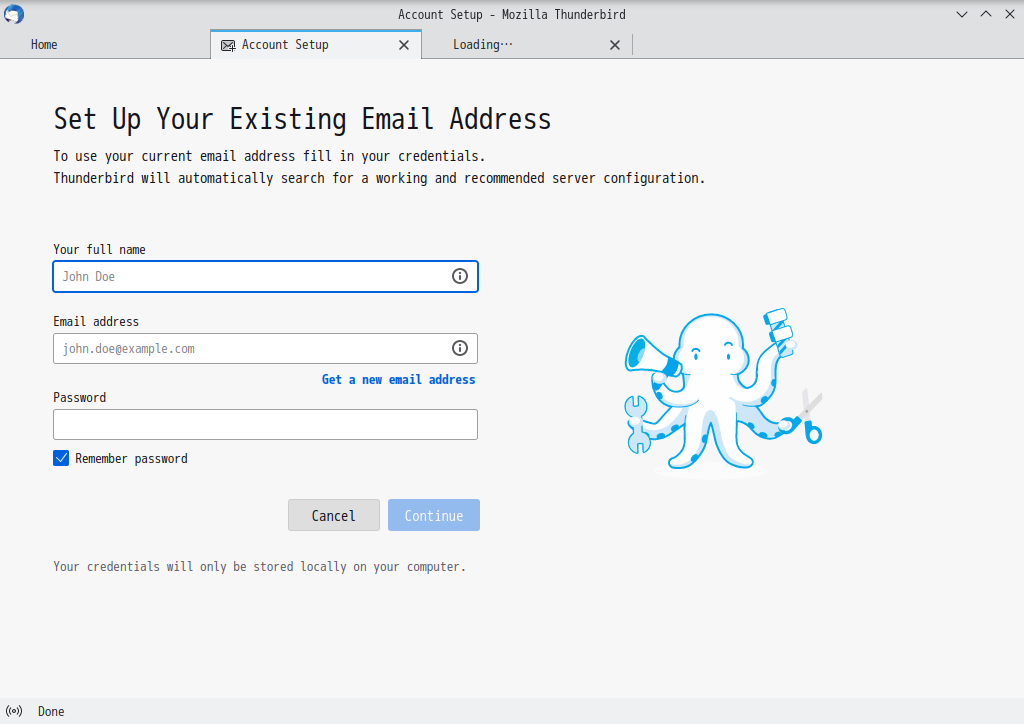The width and height of the screenshot is (1024, 724).
Task: Minimize the Thunderbird window
Action: click(962, 14)
